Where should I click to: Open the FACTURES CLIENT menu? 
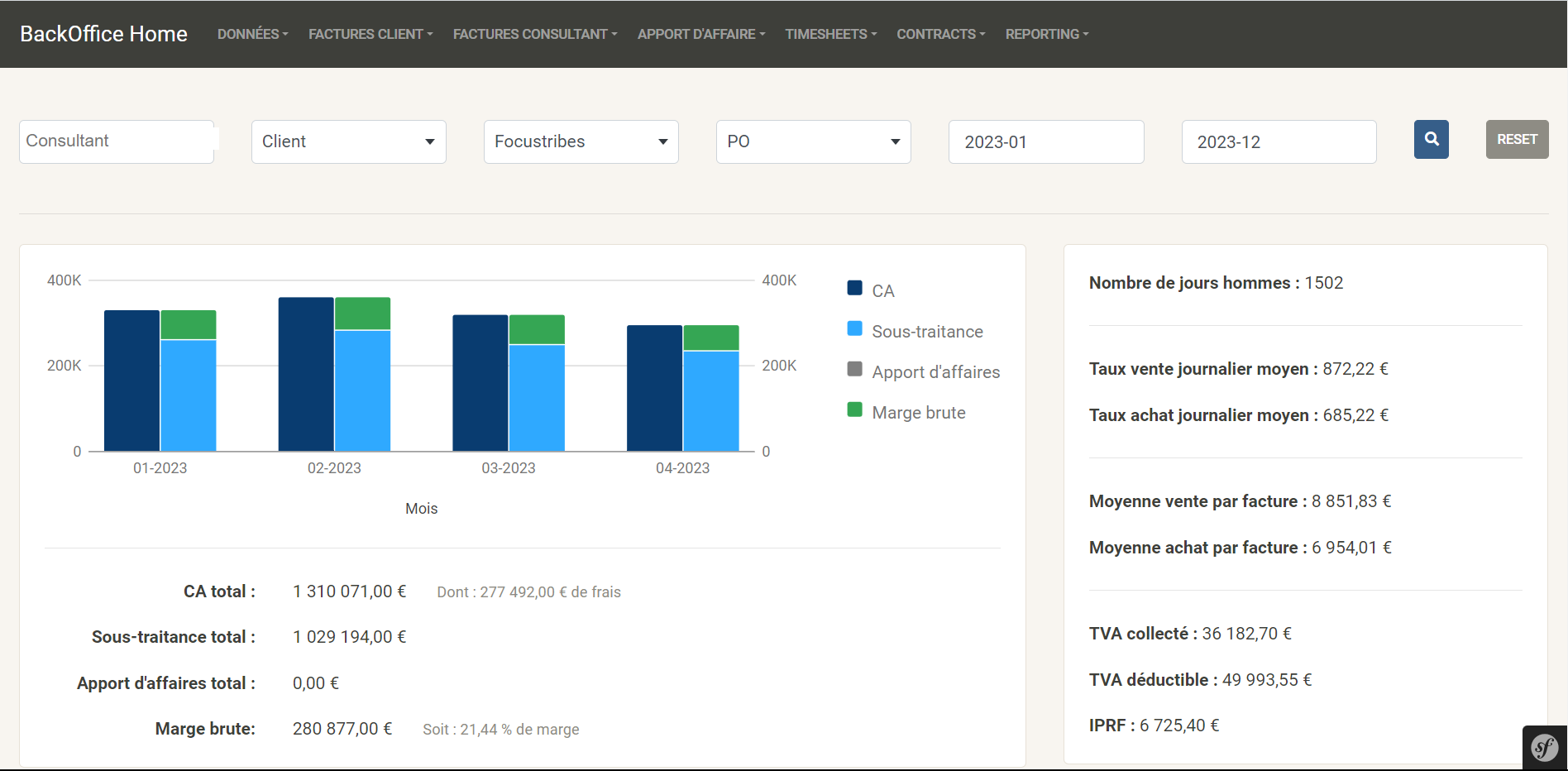(x=370, y=34)
